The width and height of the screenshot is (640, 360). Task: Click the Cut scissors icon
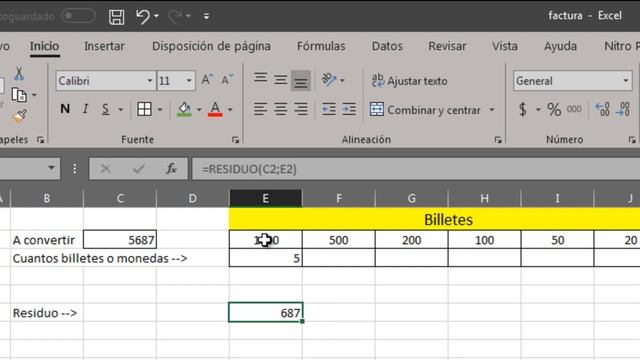tap(19, 73)
